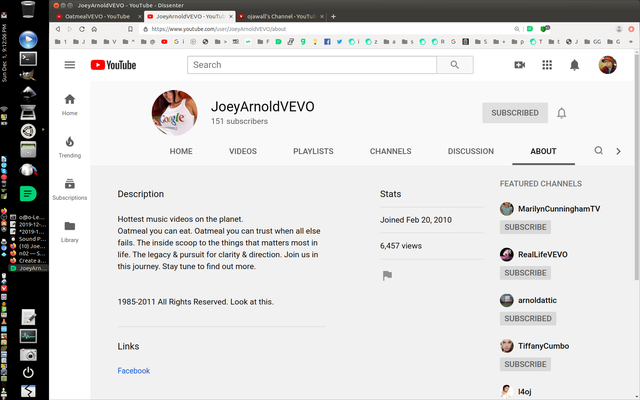Open the YouTube bookmark in the bookmarks bar
Image resolution: width=640 pixels, height=400 pixels.
(x=164, y=42)
